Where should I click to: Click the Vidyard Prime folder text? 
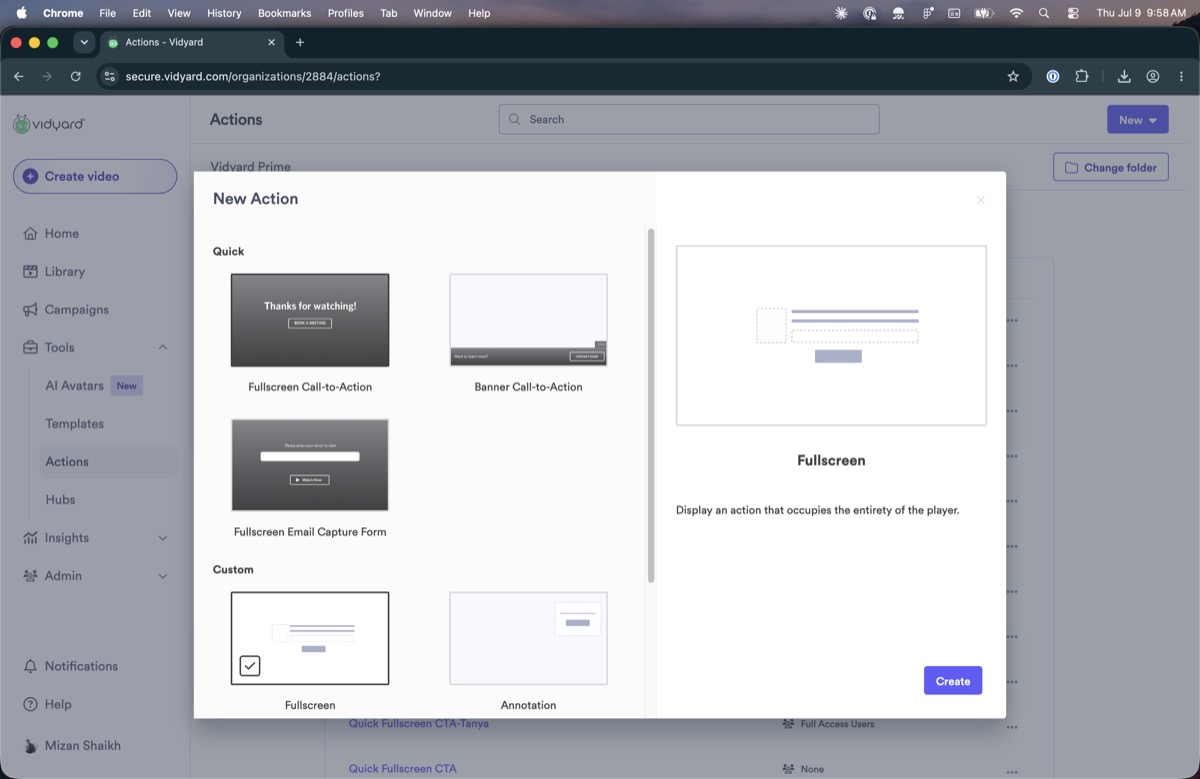[x=250, y=167]
